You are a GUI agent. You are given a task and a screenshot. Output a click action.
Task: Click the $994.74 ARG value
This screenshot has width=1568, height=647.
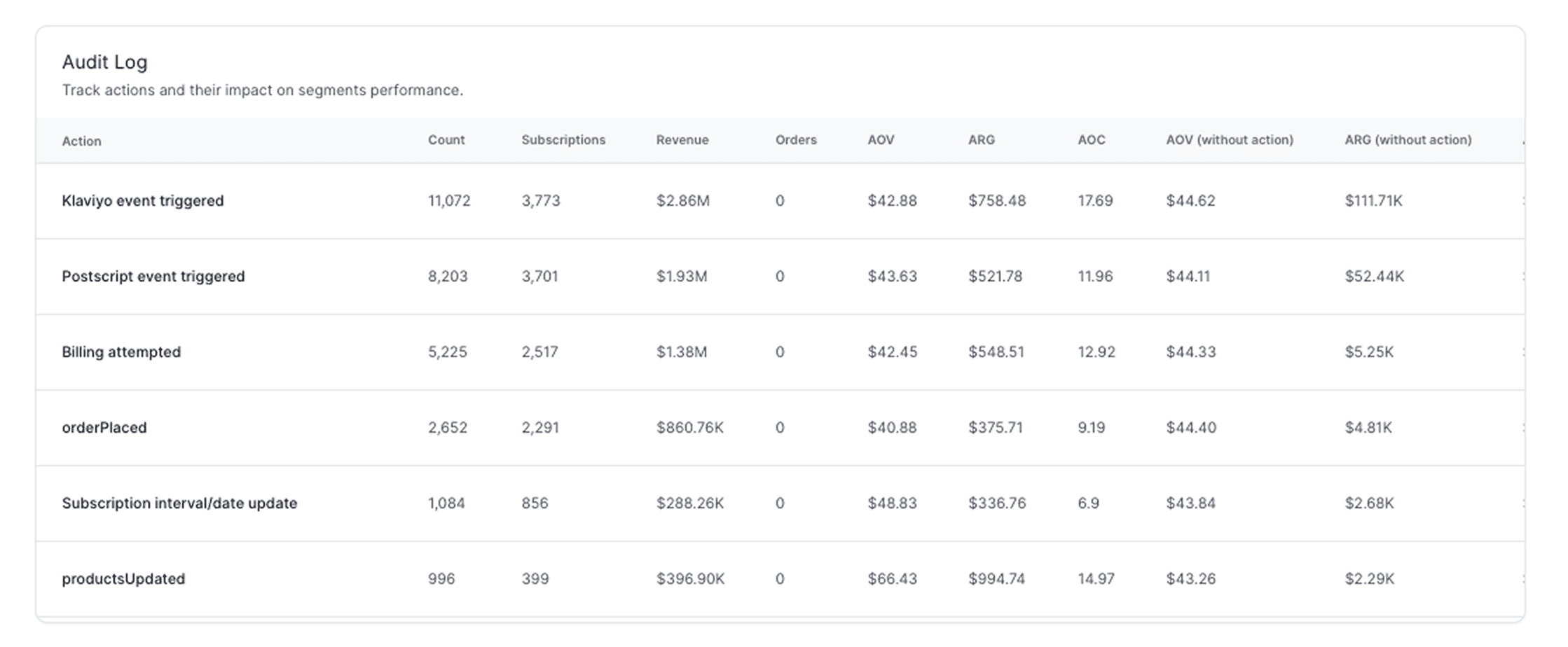point(996,579)
